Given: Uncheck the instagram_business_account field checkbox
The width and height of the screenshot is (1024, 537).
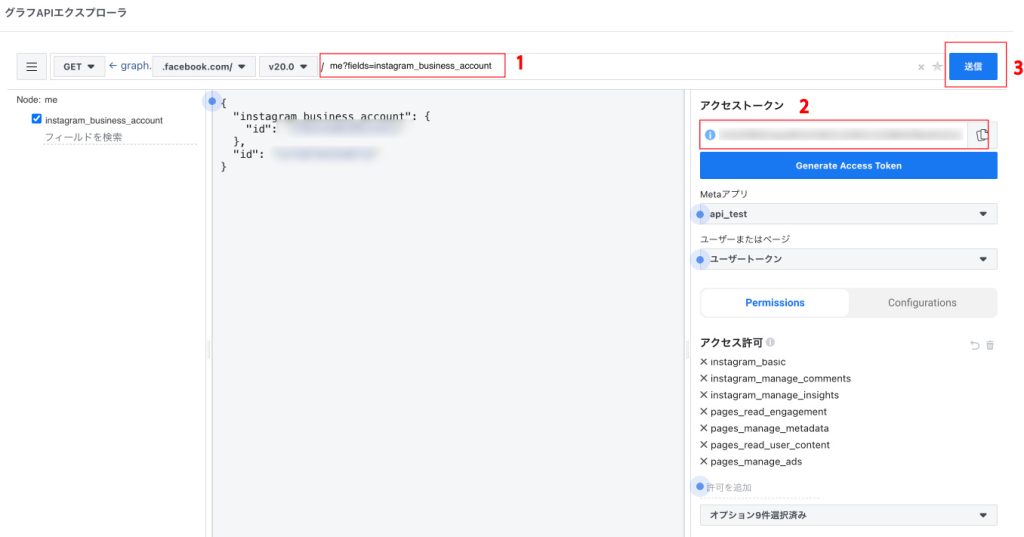Looking at the screenshot, I should 37,119.
